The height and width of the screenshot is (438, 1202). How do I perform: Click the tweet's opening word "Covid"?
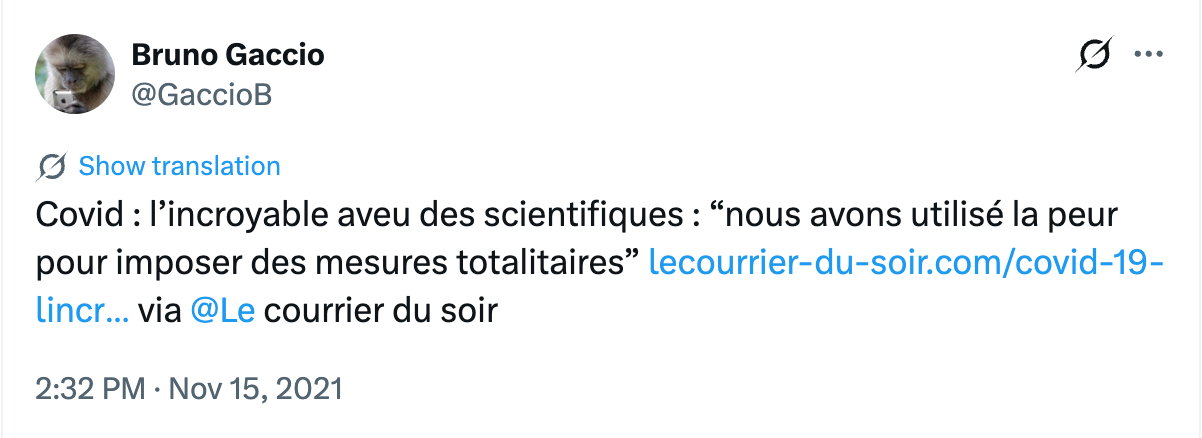pos(71,215)
